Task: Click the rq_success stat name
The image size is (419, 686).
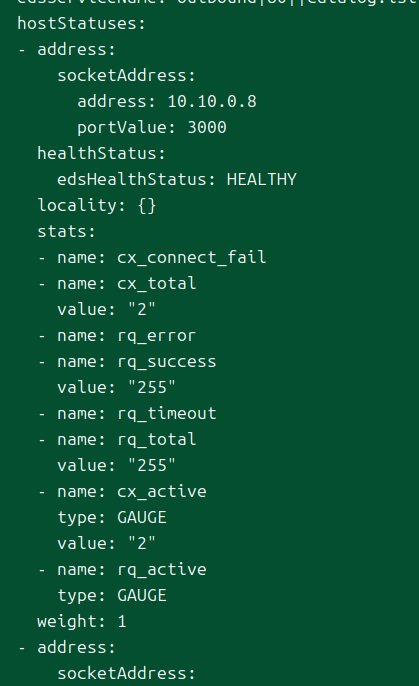Action: [x=167, y=362]
